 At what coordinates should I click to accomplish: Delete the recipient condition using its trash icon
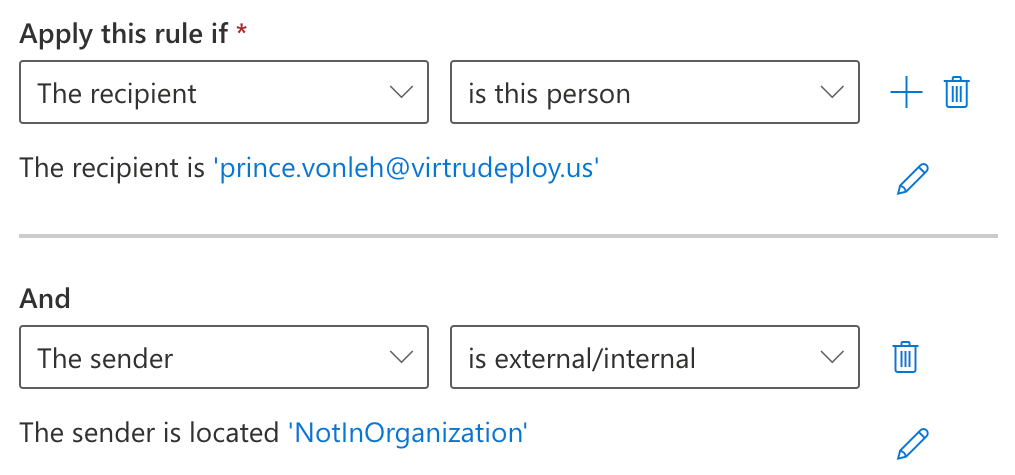(956, 93)
